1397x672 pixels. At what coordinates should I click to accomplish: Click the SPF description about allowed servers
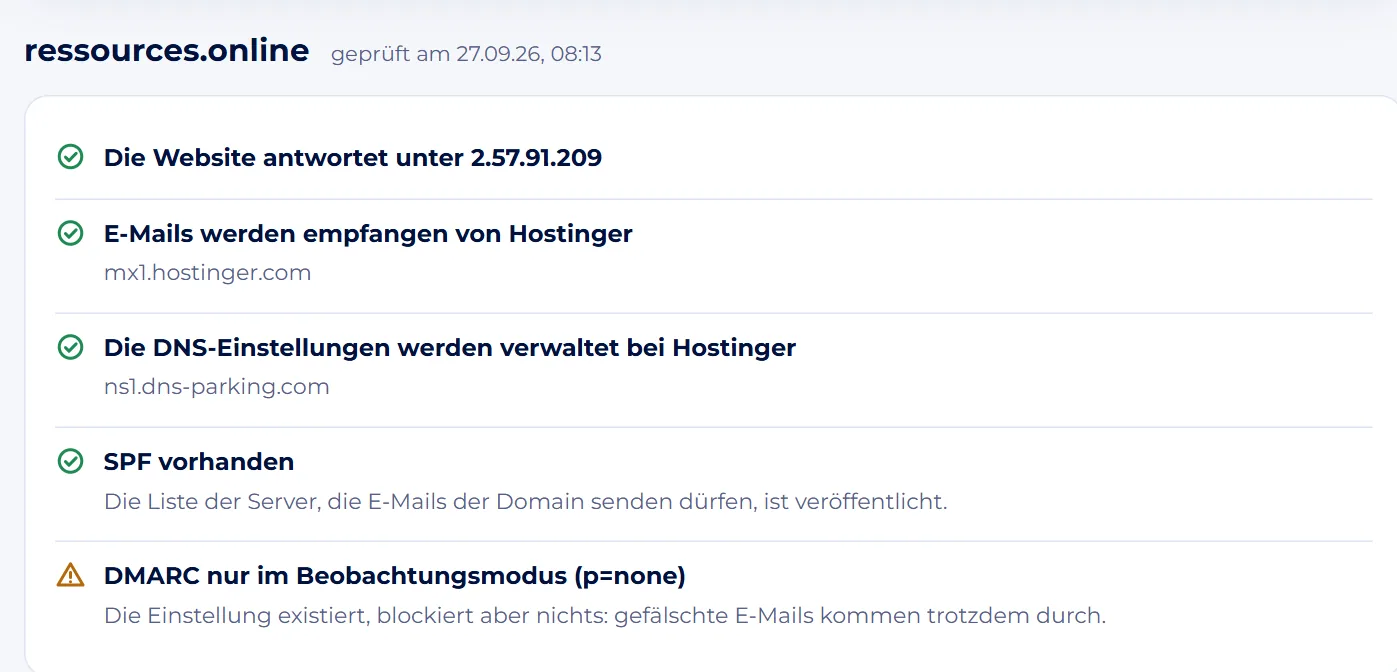pos(525,501)
